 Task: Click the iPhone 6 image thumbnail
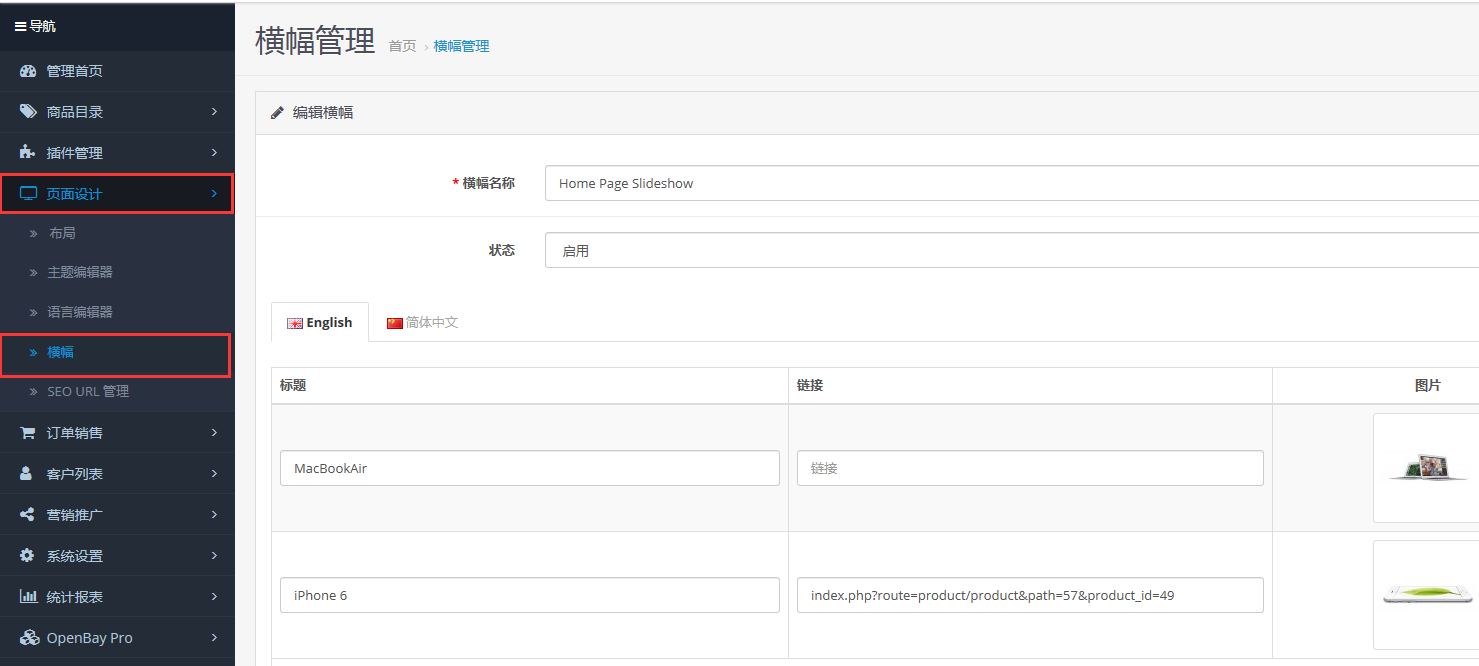point(1427,595)
